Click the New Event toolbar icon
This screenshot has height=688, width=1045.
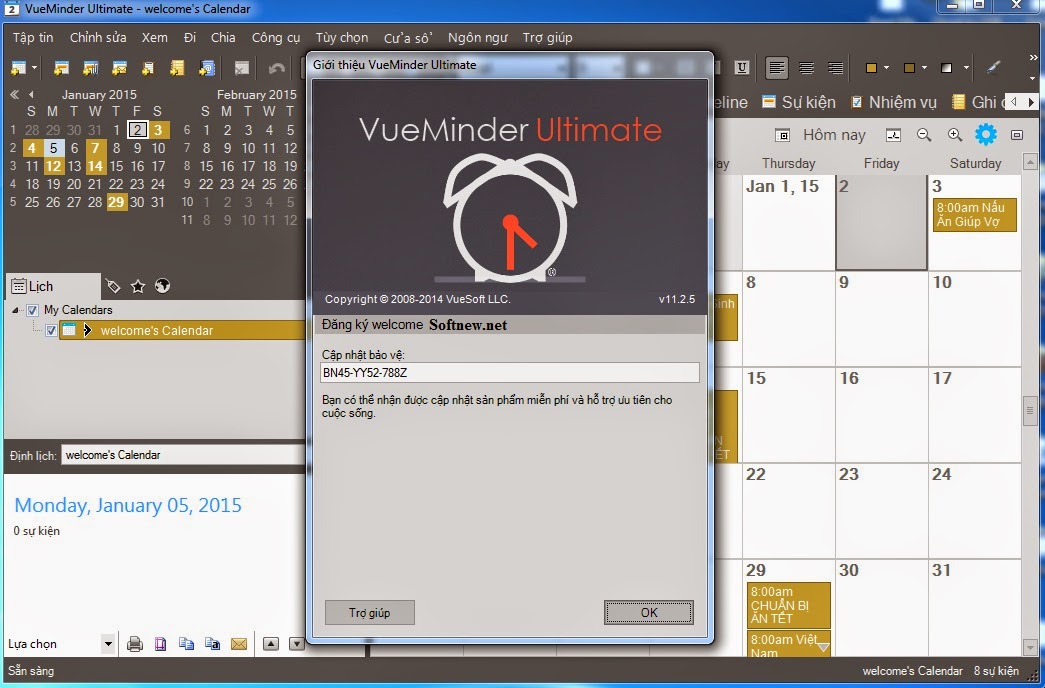[x=61, y=68]
